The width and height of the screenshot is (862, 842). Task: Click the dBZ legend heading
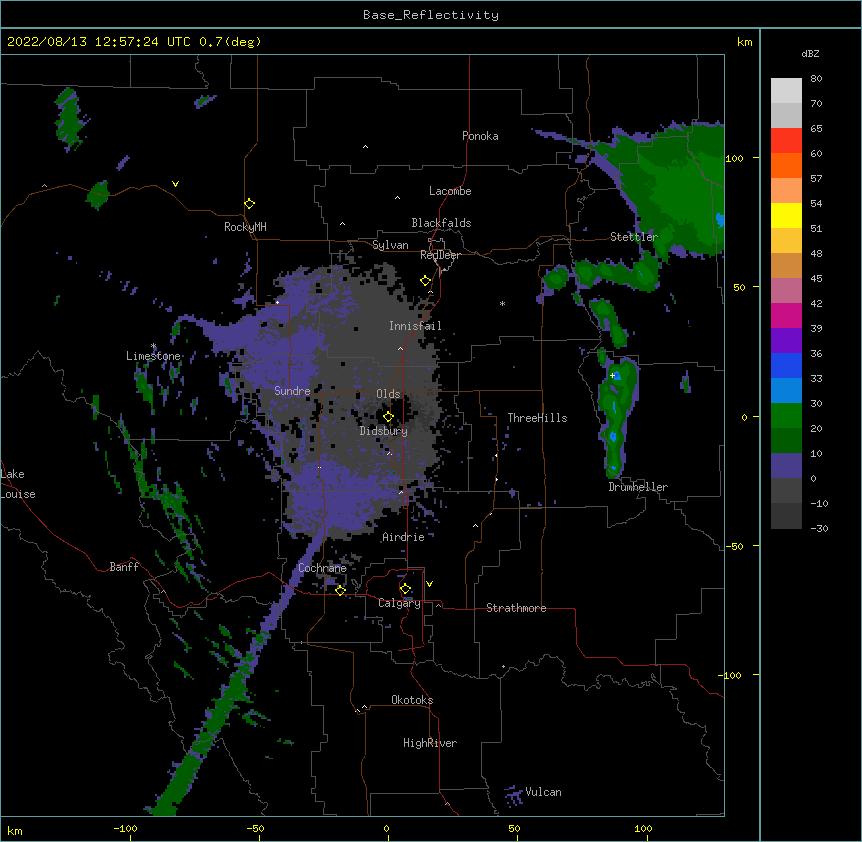pos(810,54)
